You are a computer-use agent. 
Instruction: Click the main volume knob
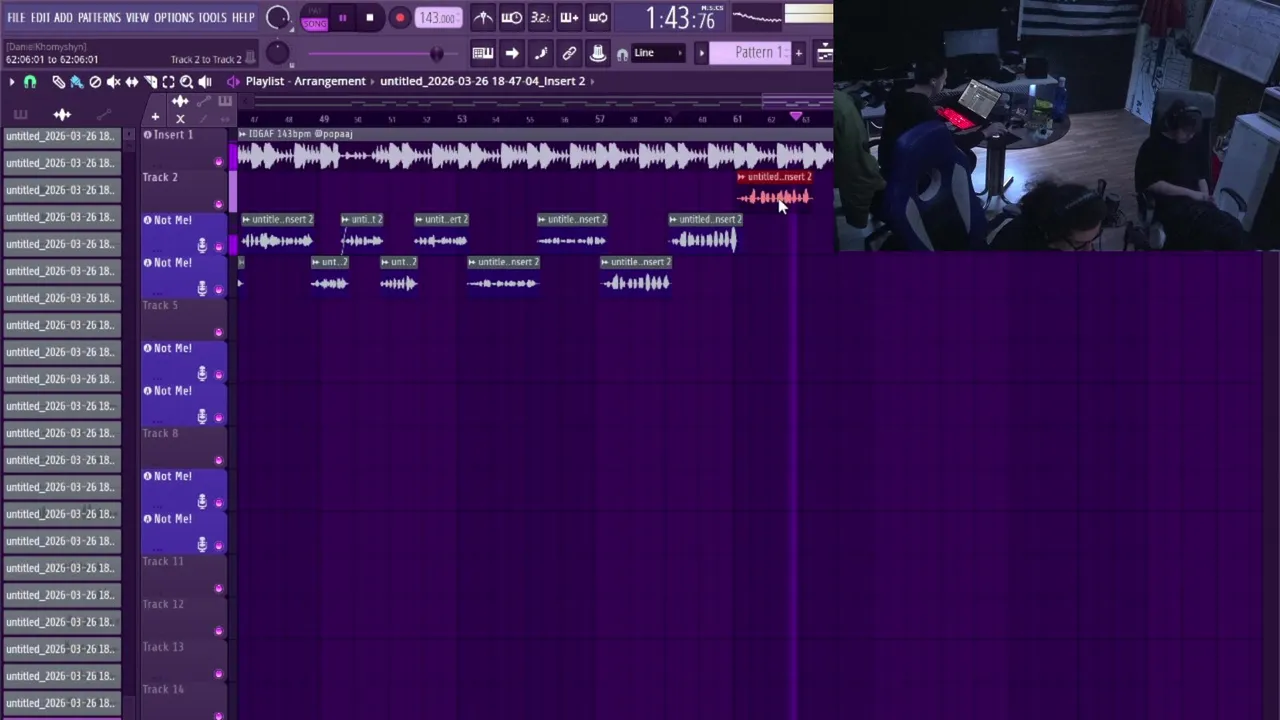(278, 17)
